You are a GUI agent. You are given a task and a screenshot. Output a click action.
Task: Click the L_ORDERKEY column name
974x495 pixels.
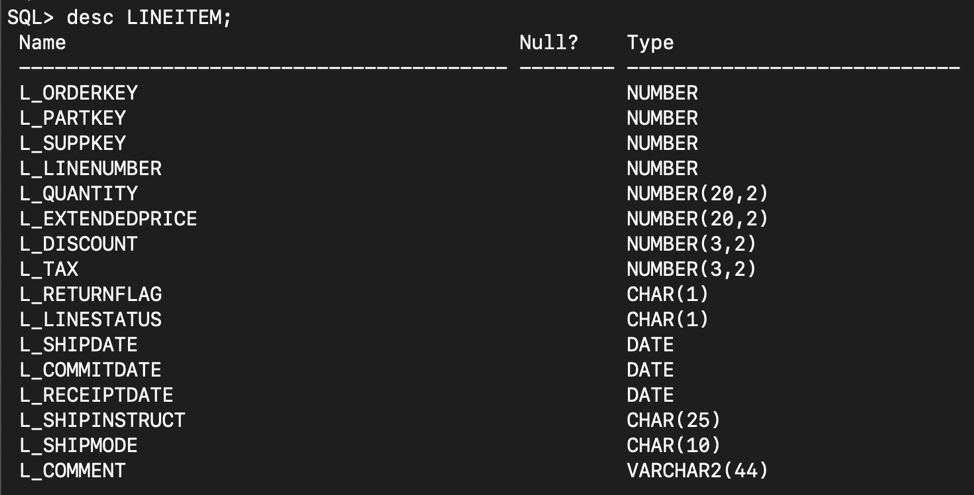click(78, 93)
